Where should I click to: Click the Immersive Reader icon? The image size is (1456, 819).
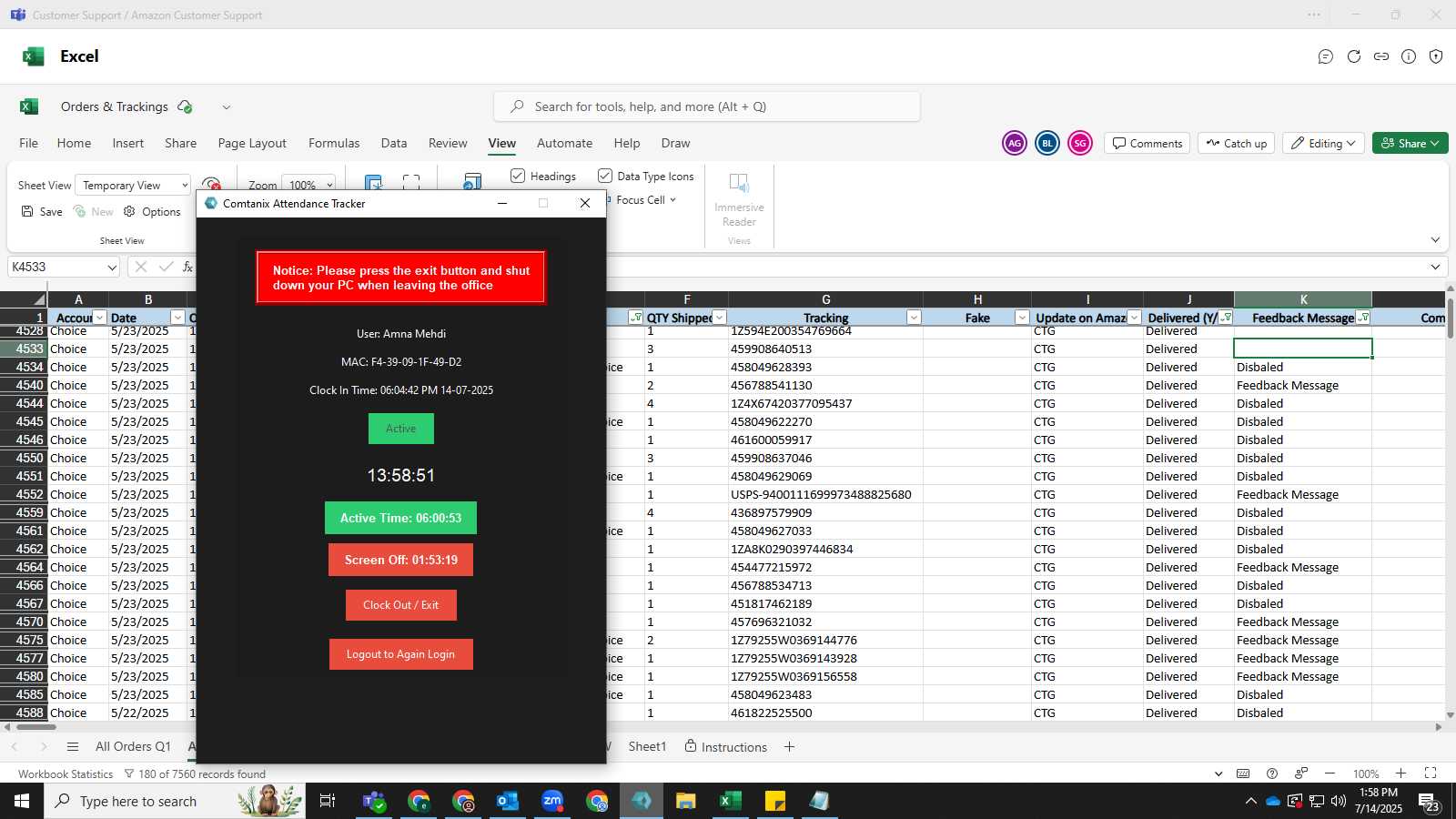tap(739, 183)
